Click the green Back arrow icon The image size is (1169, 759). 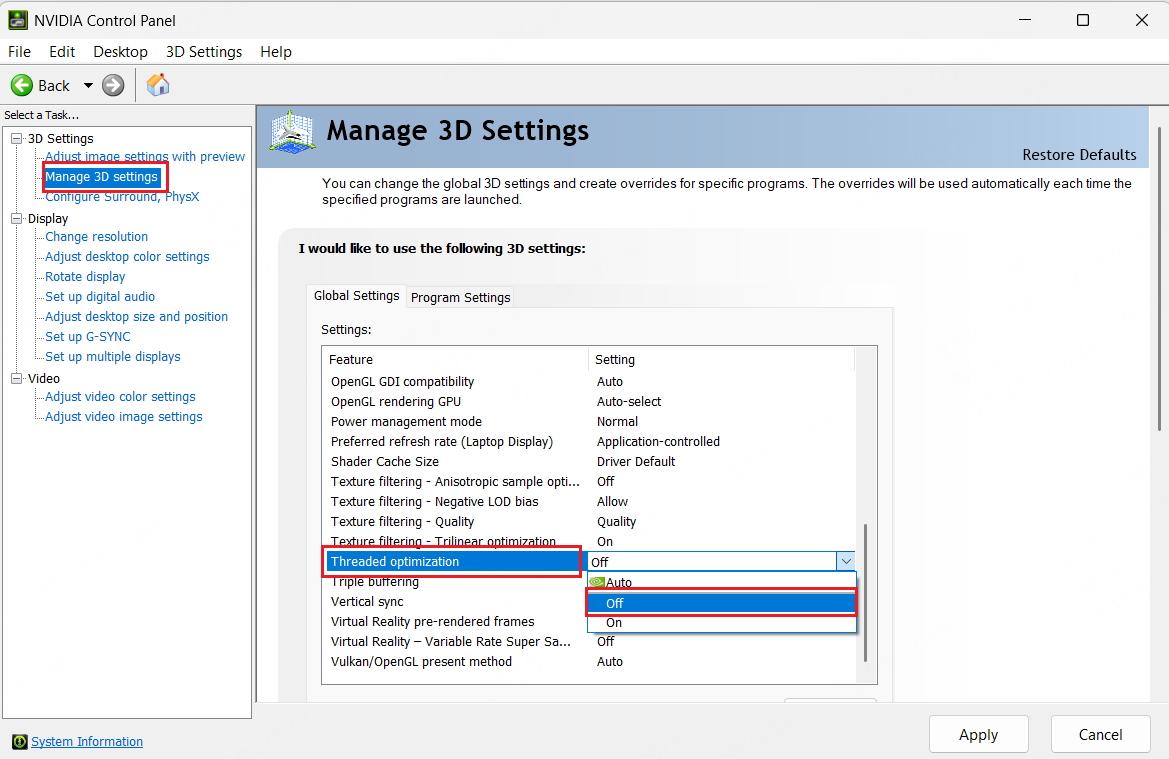[x=22, y=85]
